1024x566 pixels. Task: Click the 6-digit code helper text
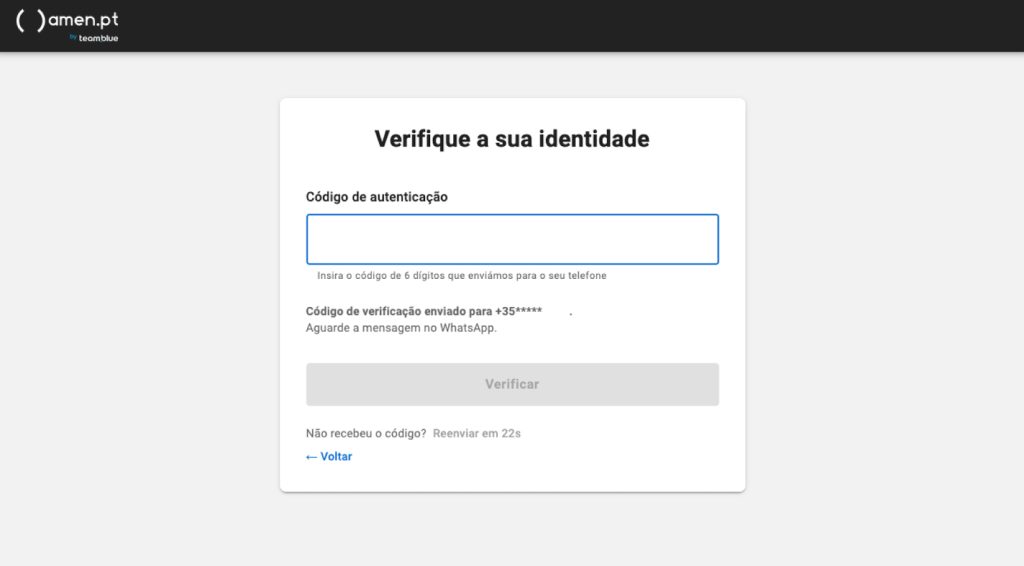tap(462, 275)
